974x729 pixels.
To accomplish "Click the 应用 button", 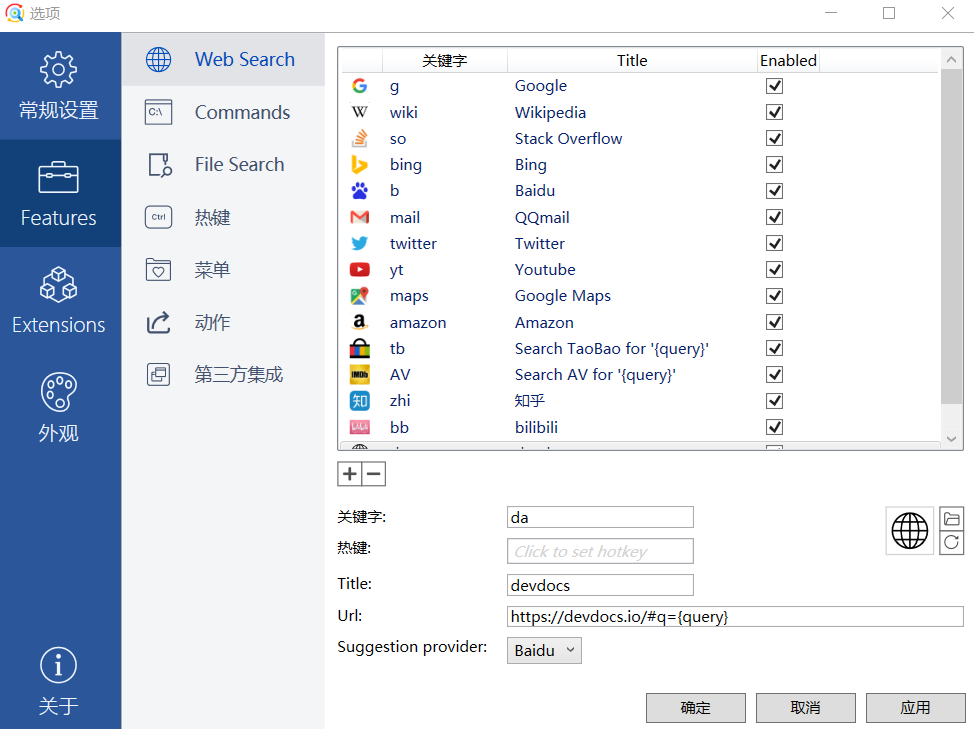I will pyautogui.click(x=916, y=708).
